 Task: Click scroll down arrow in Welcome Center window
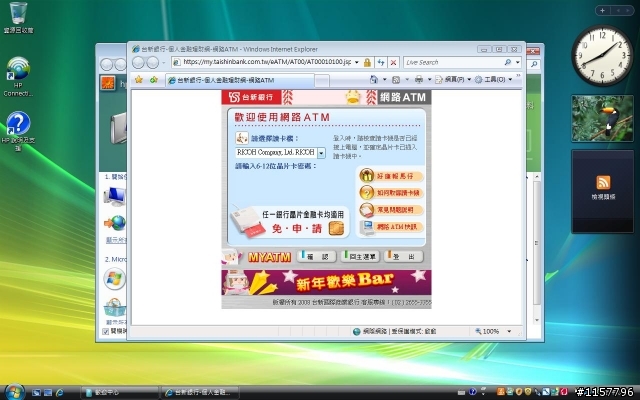pos(537,320)
